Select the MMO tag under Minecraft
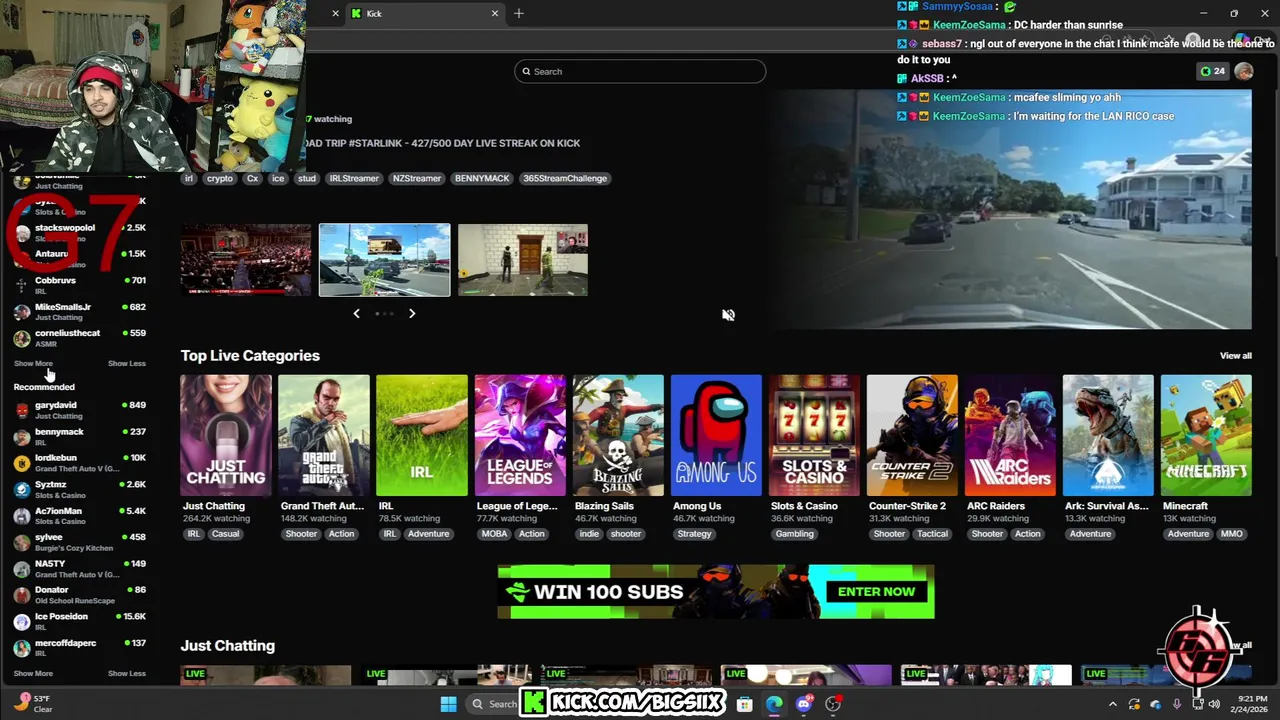Viewport: 1280px width, 720px height. [x=1231, y=534]
